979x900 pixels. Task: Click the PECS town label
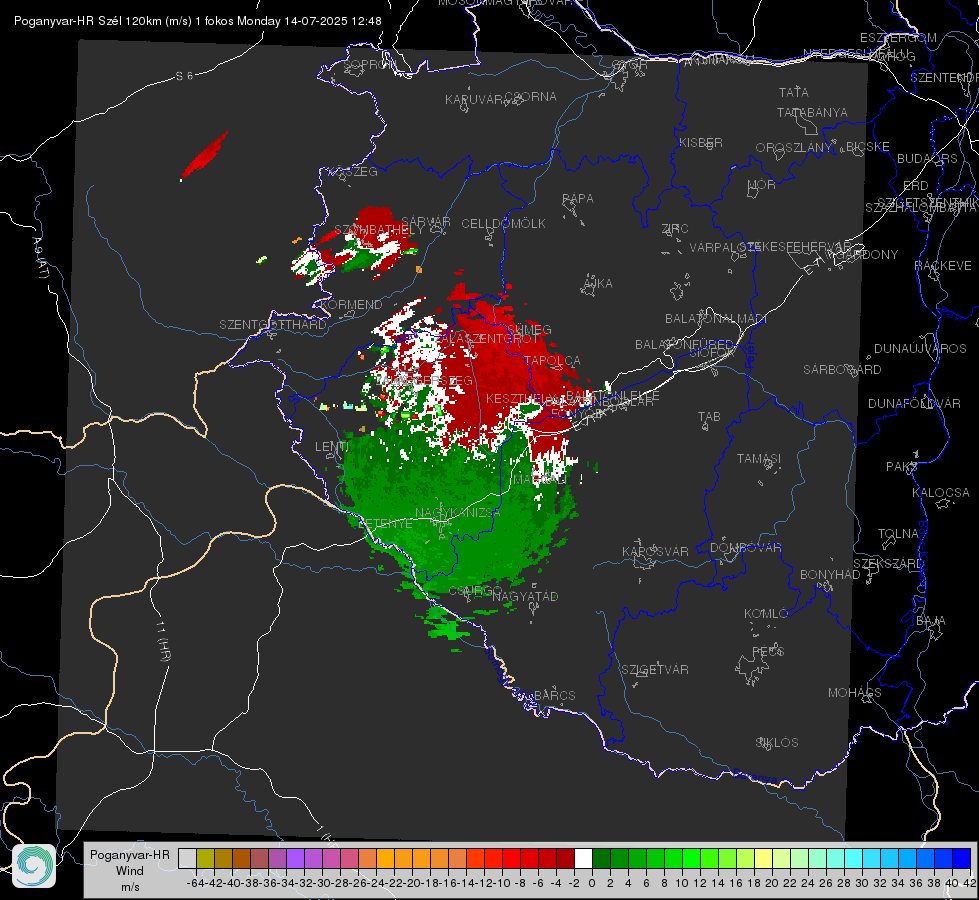767,651
